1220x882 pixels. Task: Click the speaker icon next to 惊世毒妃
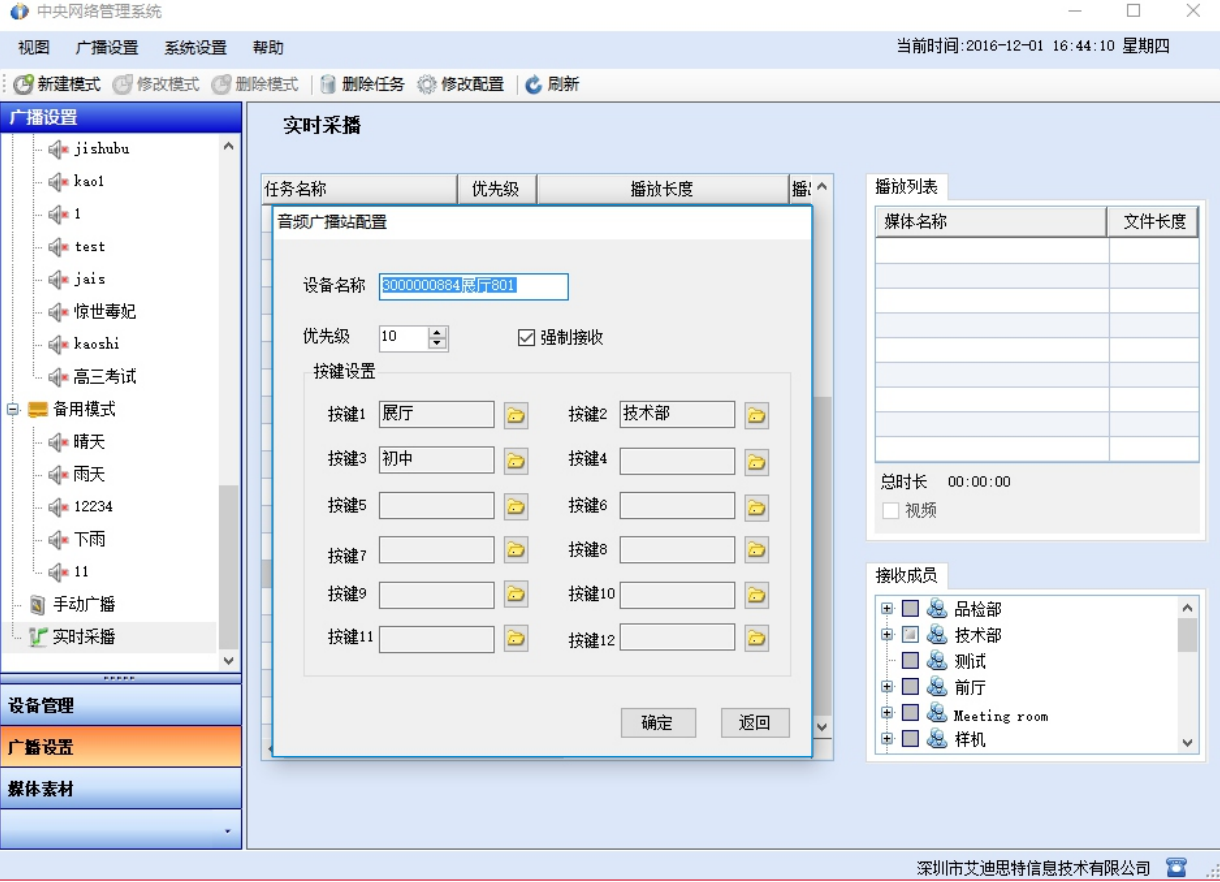(x=58, y=312)
